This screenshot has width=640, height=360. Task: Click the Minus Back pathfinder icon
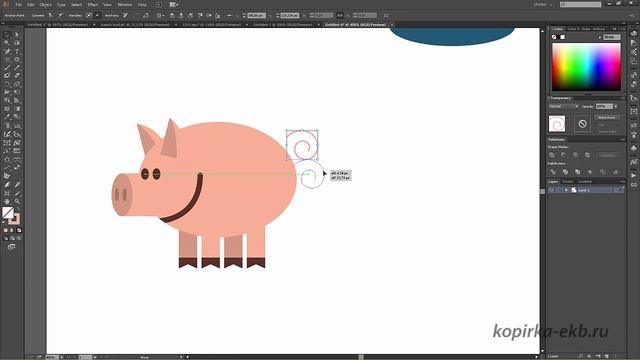[615, 172]
